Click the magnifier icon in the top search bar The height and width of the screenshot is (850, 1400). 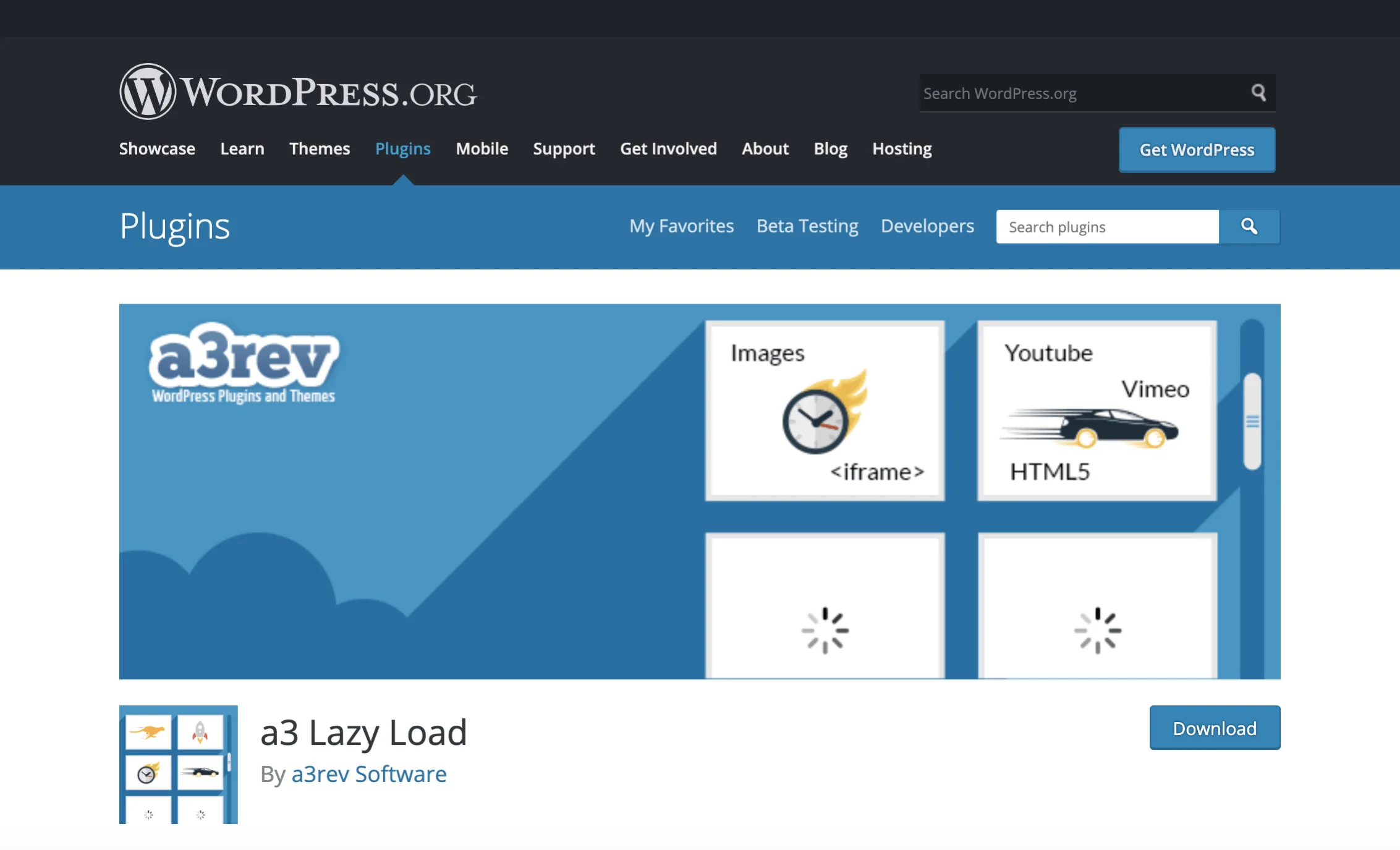(x=1259, y=93)
